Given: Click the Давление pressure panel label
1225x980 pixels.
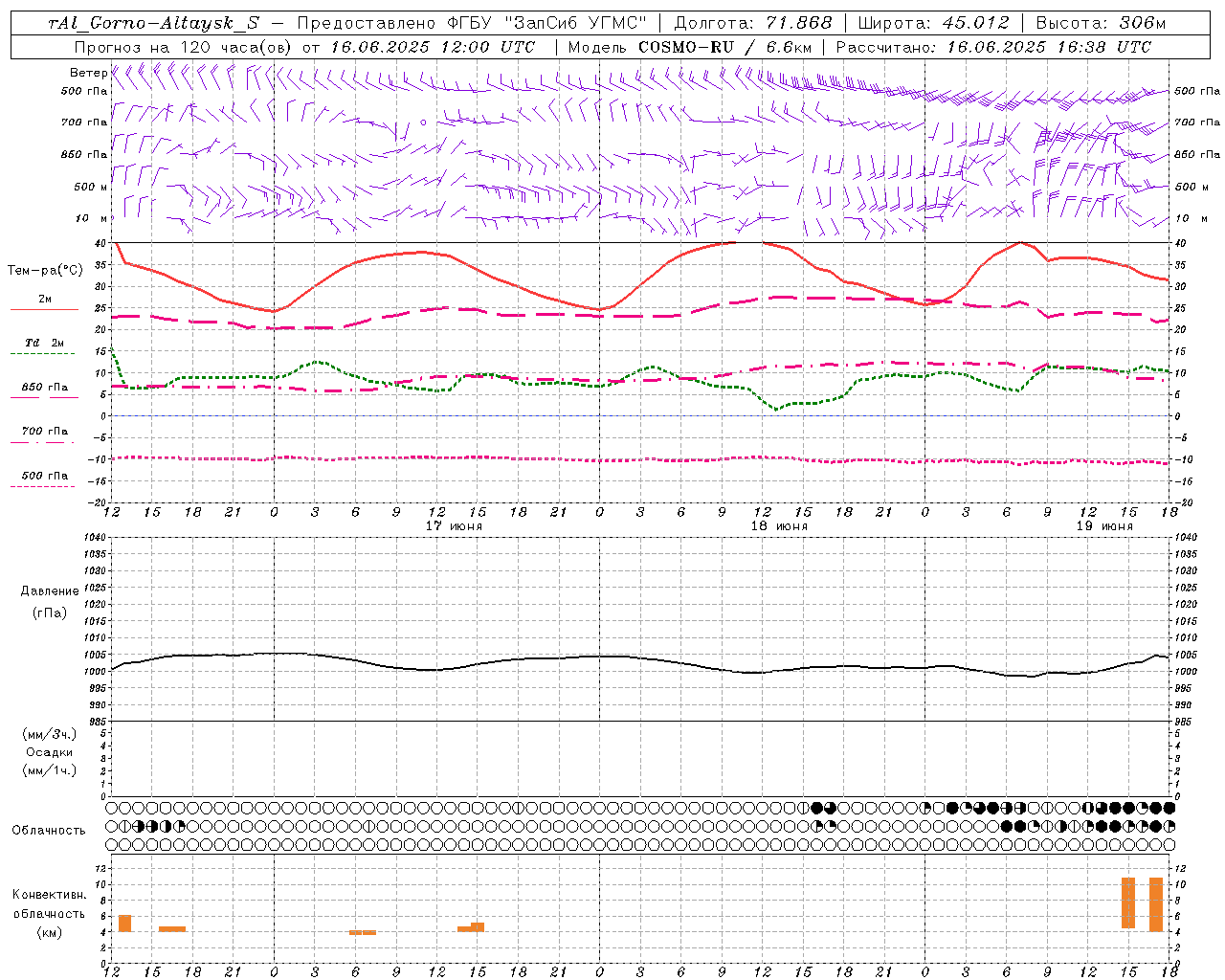Looking at the screenshot, I should click(50, 591).
